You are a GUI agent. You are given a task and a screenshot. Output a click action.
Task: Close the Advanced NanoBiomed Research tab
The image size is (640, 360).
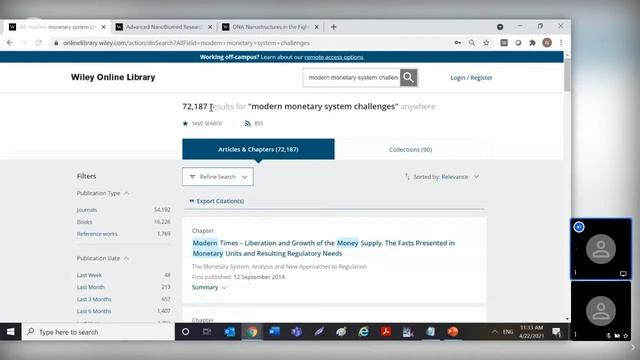pyautogui.click(x=210, y=27)
